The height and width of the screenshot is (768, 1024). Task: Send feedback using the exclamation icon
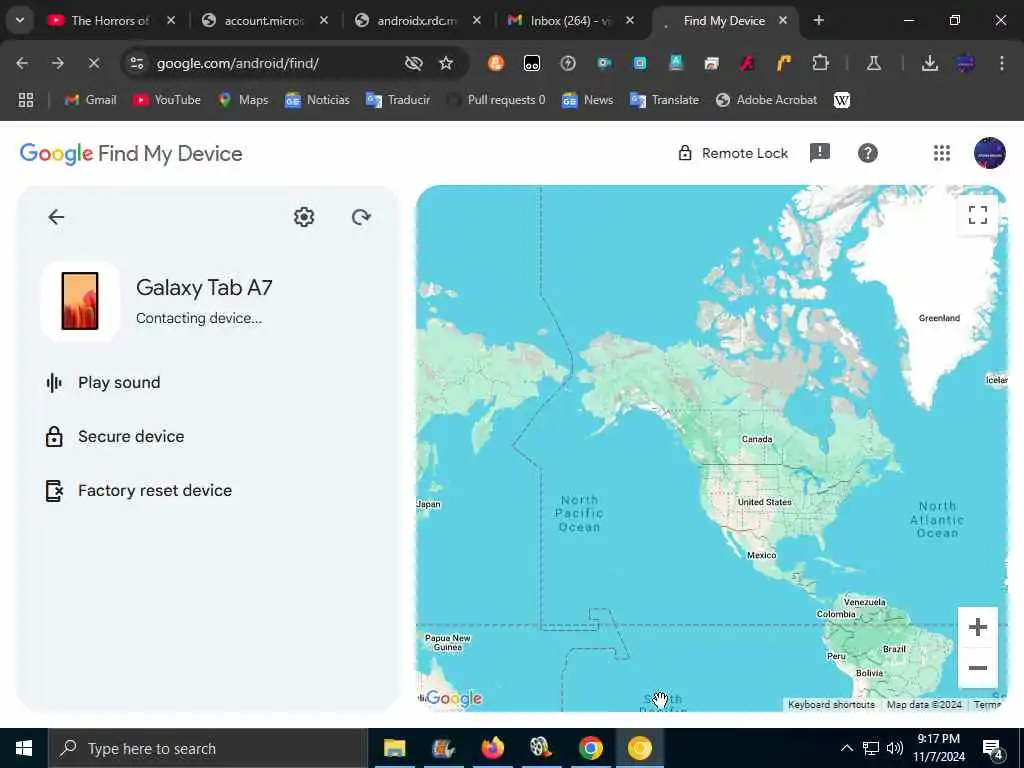820,153
